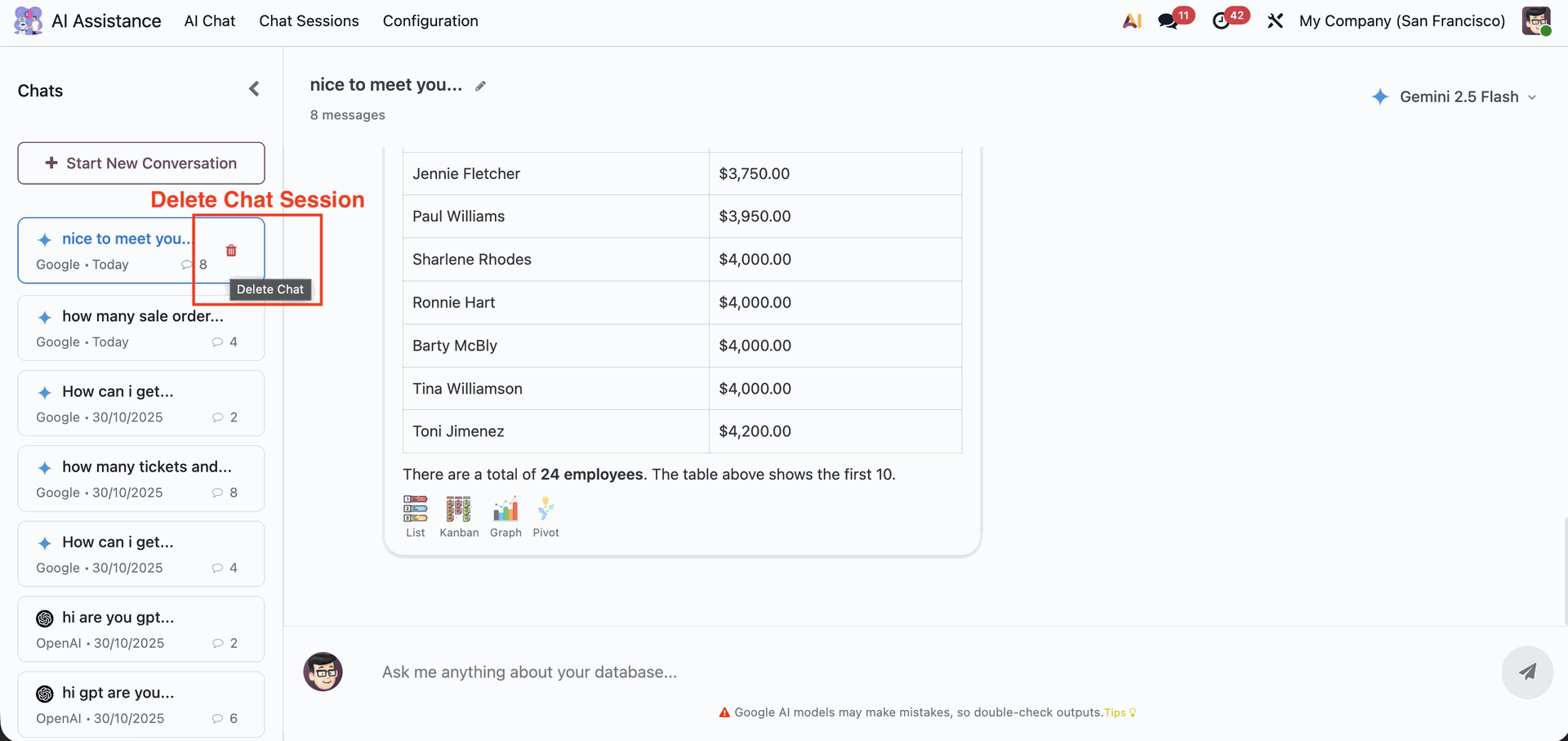Open conversations icon with 11 badge
Viewport: 1568px width, 741px height.
1169,21
